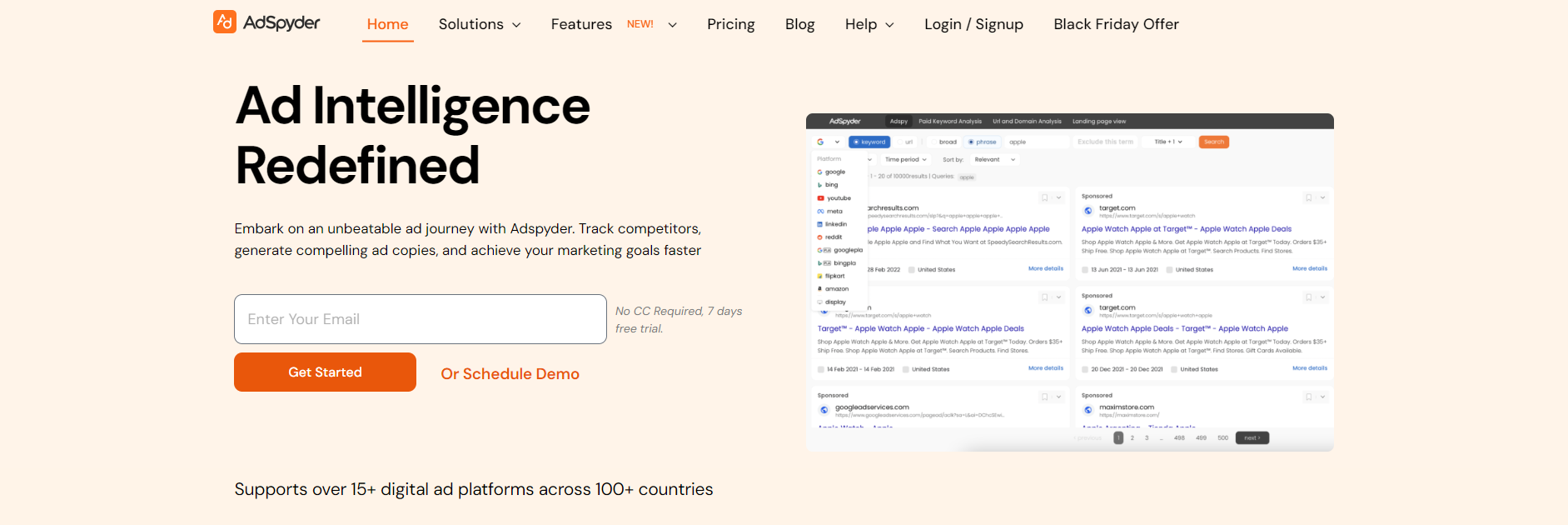The width and height of the screenshot is (1568, 525).
Task: Click the Or Schedule Demo link
Action: pyautogui.click(x=510, y=374)
